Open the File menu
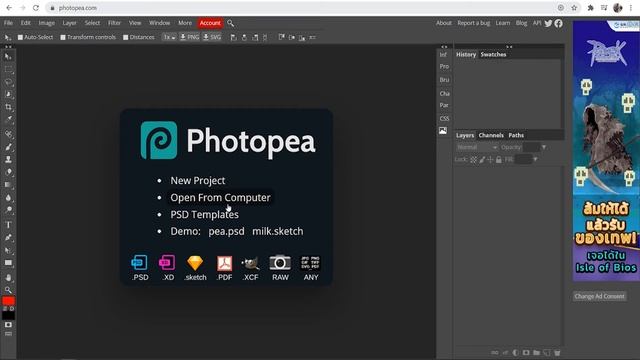The image size is (640, 360). click(x=8, y=23)
